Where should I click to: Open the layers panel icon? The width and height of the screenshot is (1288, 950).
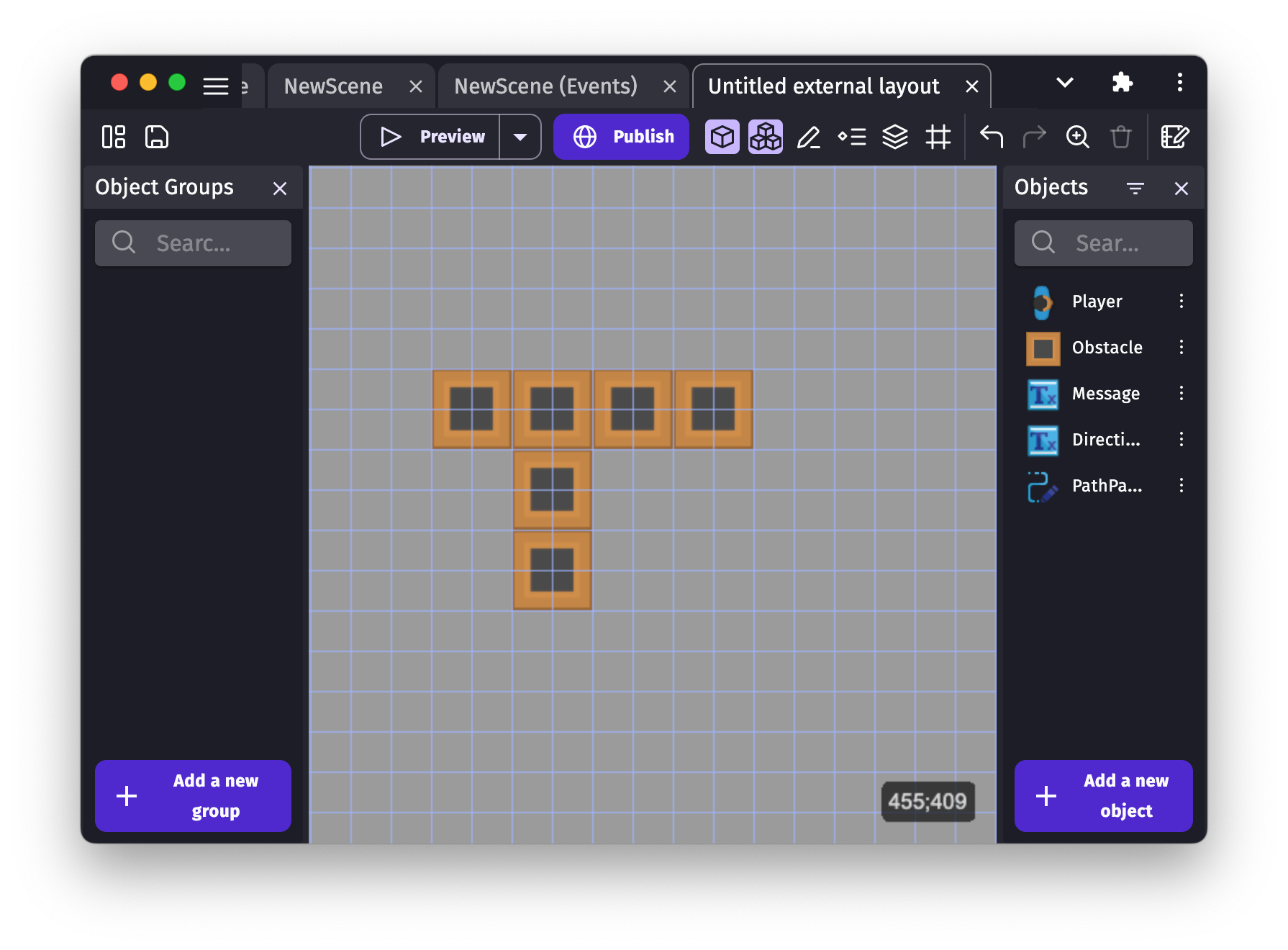(x=895, y=137)
